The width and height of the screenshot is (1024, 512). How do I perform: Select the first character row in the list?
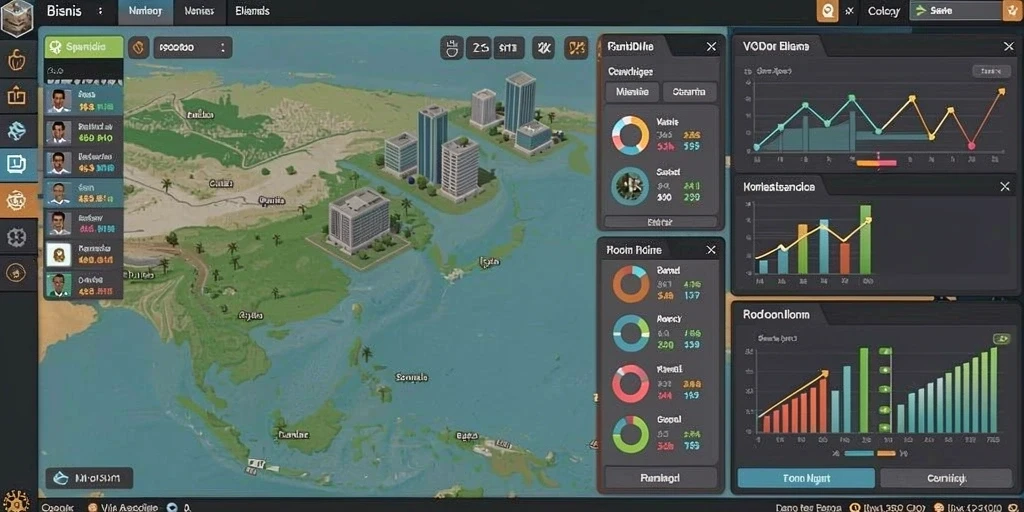pos(83,101)
